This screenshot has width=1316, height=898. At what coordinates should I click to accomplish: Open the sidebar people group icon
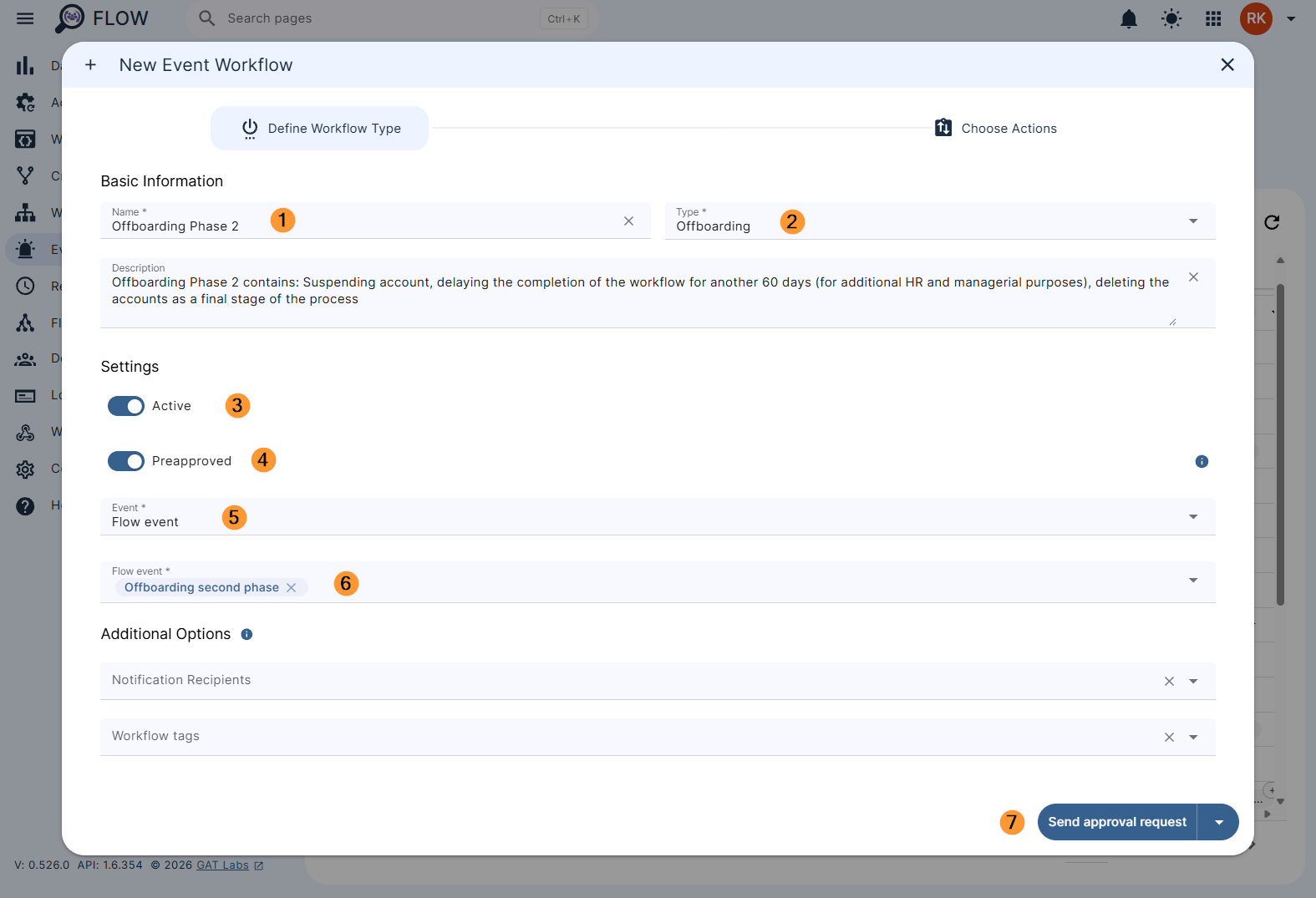click(x=25, y=359)
